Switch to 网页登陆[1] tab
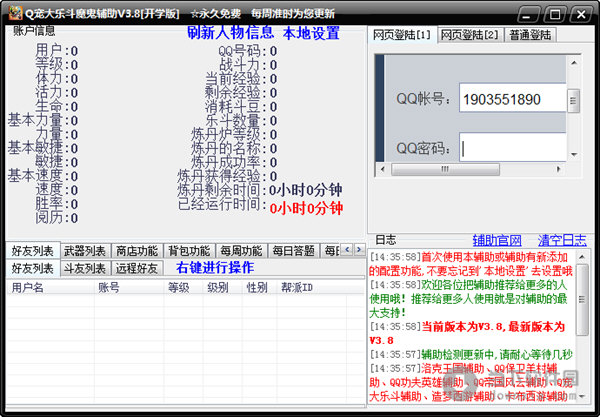Image resolution: width=600 pixels, height=417 pixels. [402, 35]
